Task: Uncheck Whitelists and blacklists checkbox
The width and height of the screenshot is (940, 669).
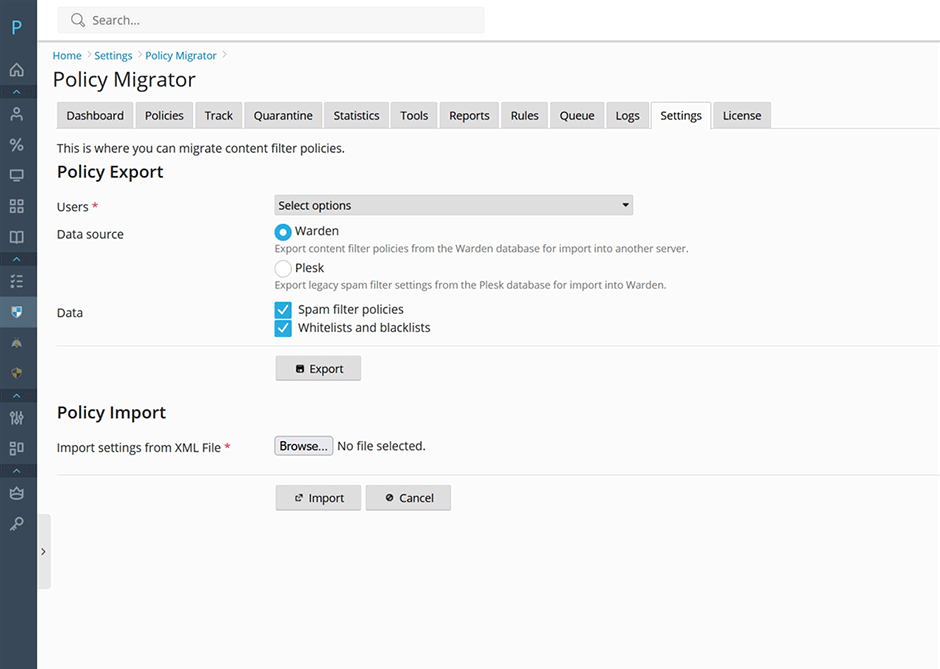Action: pyautogui.click(x=283, y=329)
